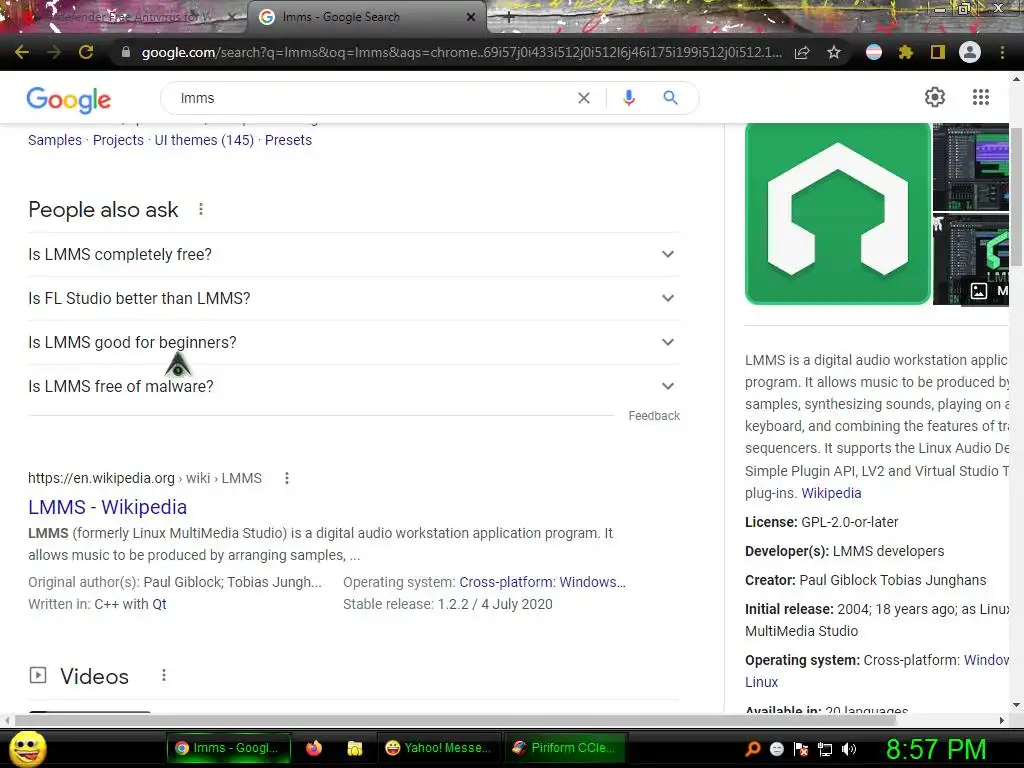The width and height of the screenshot is (1024, 768).
Task: Send Feedback on People also ask
Action: click(x=654, y=416)
